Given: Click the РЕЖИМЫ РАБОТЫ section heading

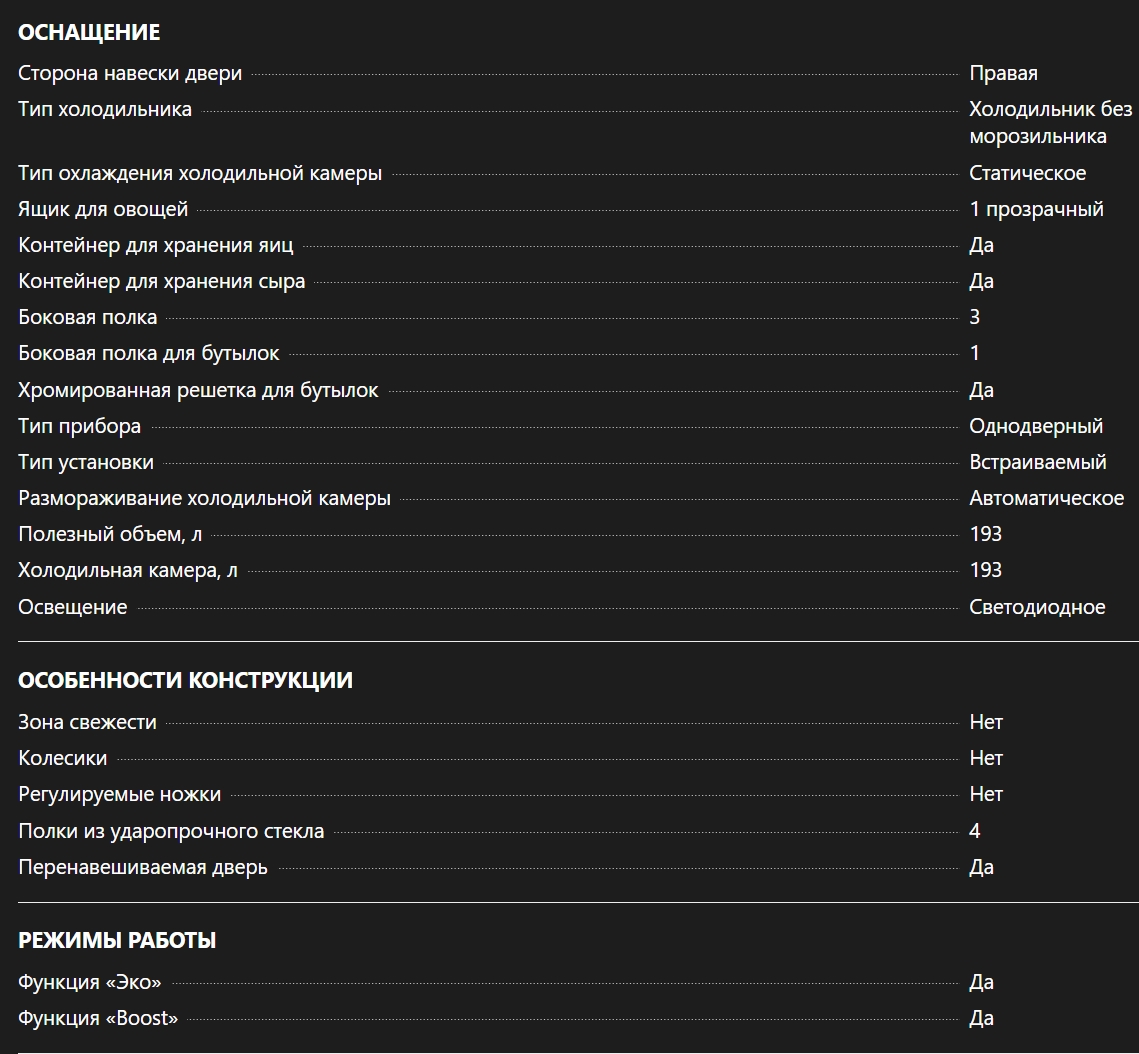Looking at the screenshot, I should 117,940.
